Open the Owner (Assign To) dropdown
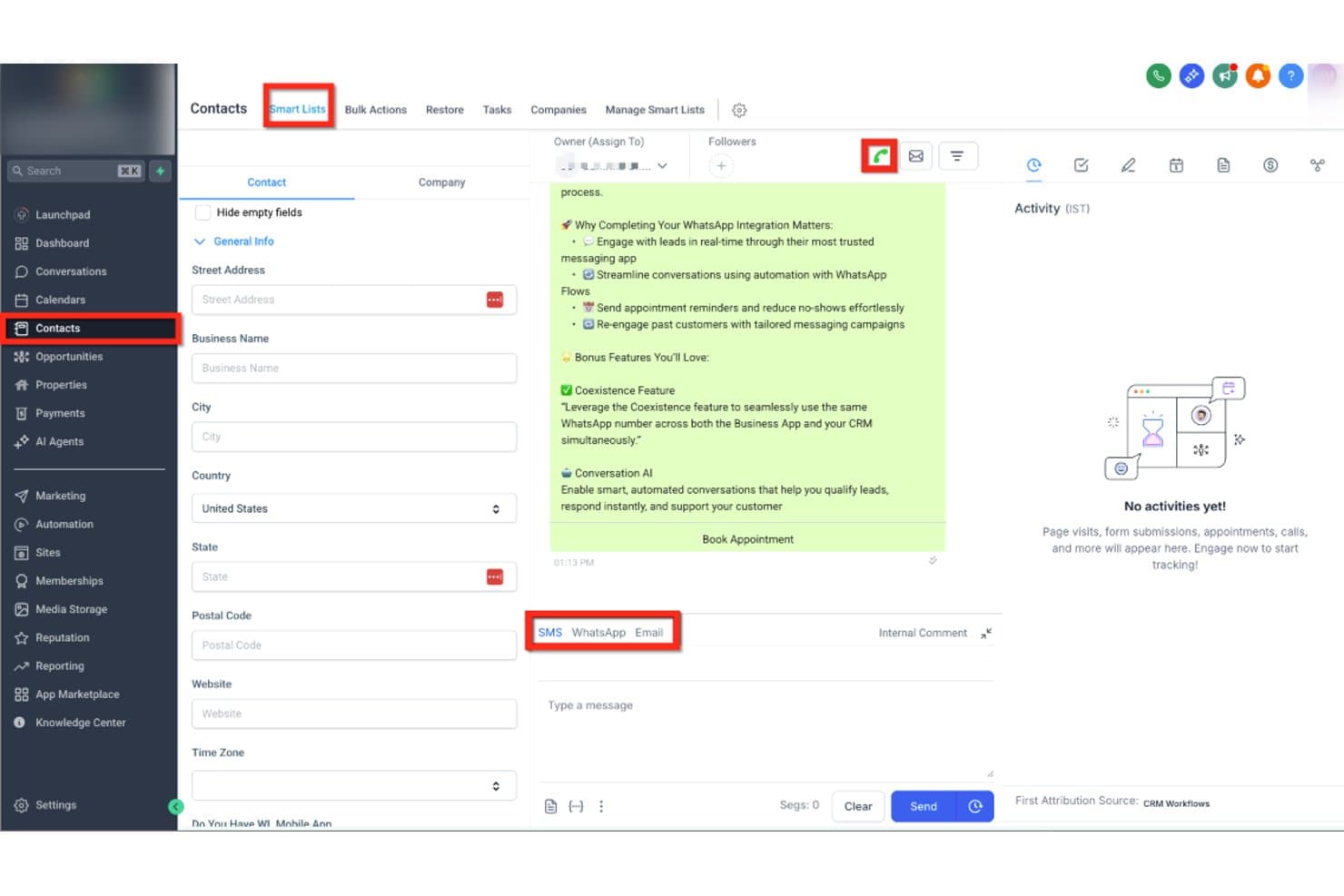The image size is (1344, 896). 614,166
